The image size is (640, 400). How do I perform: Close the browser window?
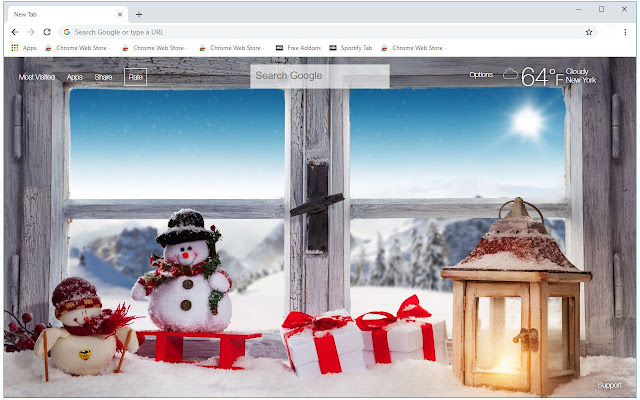[624, 9]
